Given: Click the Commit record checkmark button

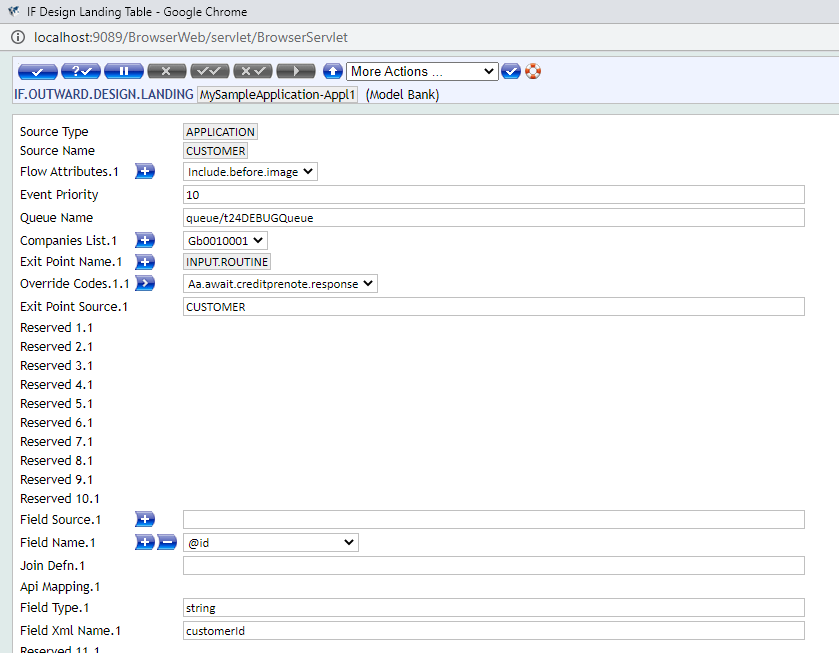Looking at the screenshot, I should tap(37, 72).
